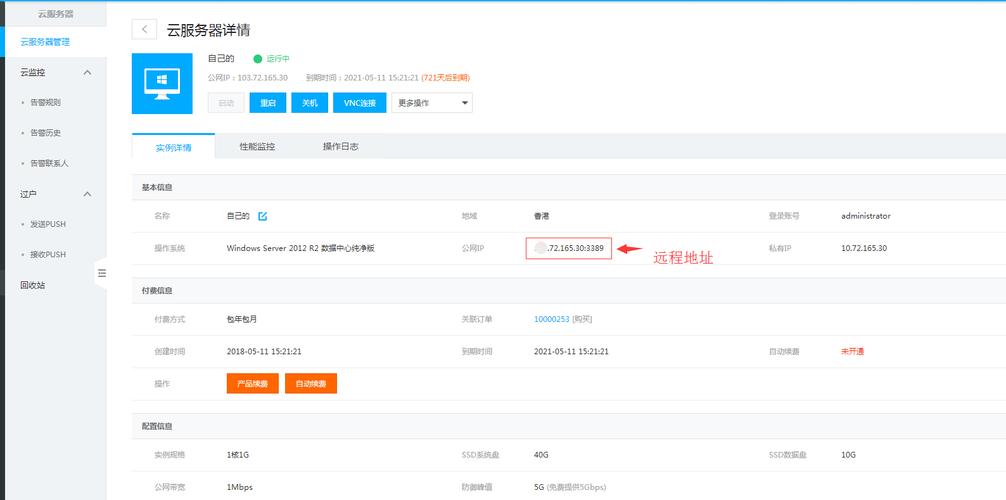1006x500 pixels.
Task: Click the expiry time in 付费信息 section
Action: click(x=572, y=352)
